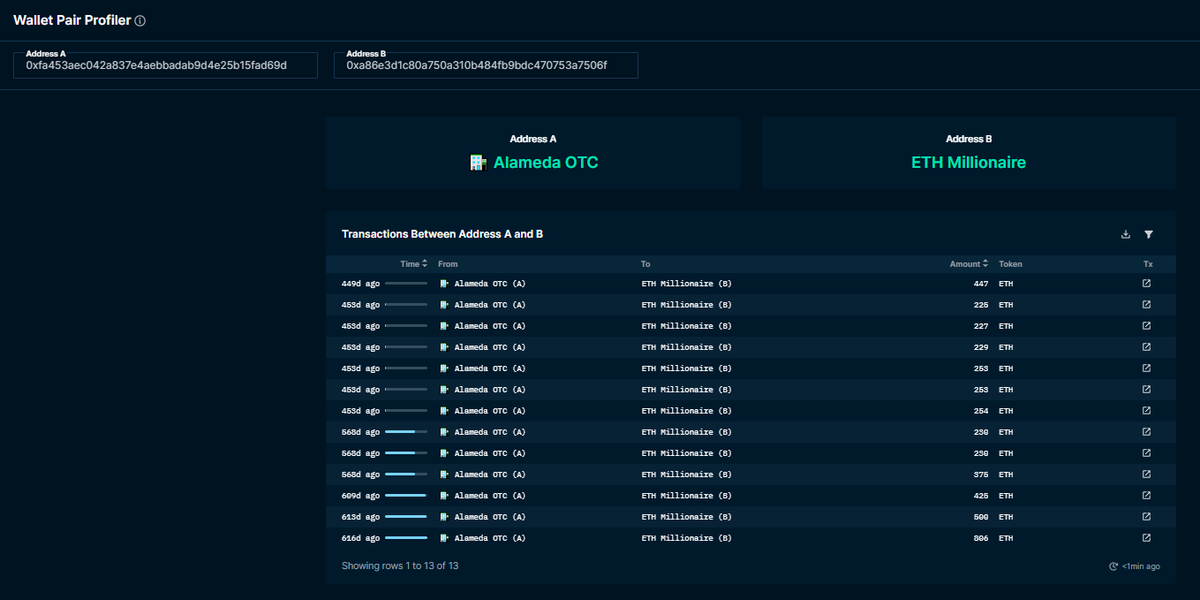Click the 613d ago timestamp
The width and height of the screenshot is (1200, 600).
[360, 517]
